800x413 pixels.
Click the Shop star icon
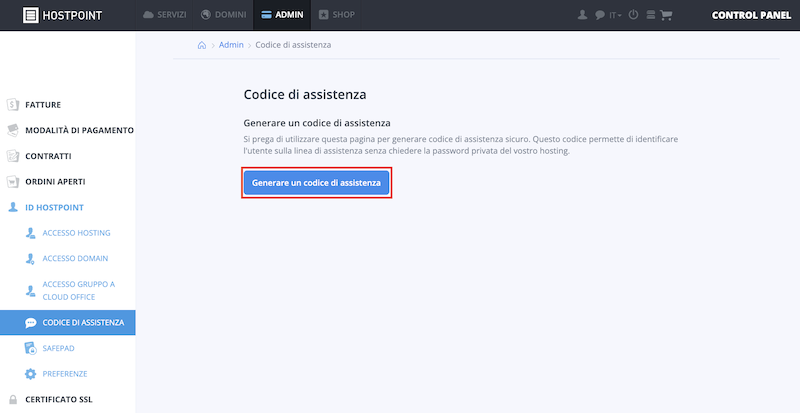[x=323, y=15]
